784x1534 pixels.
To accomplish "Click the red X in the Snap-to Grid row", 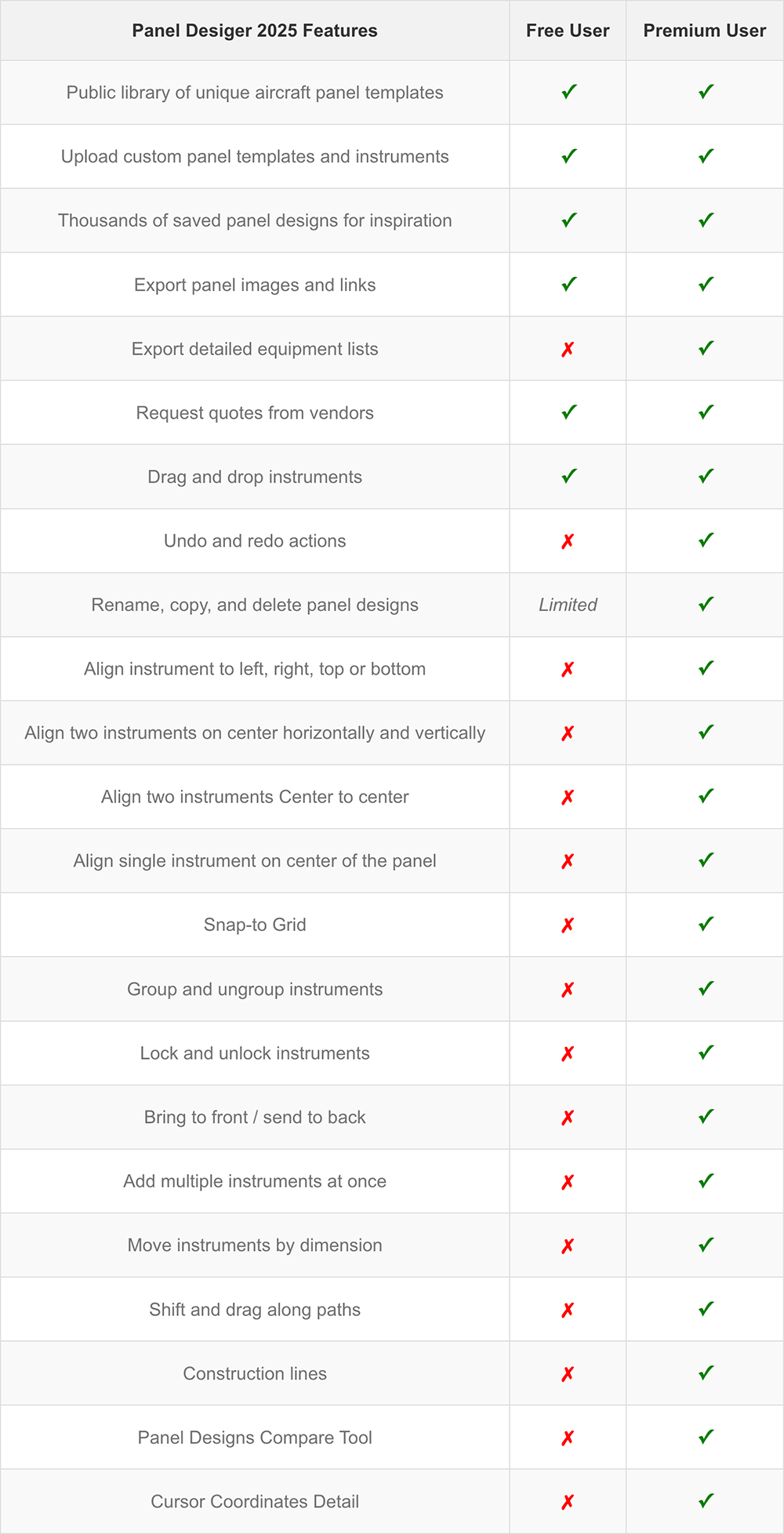I will coord(568,925).
